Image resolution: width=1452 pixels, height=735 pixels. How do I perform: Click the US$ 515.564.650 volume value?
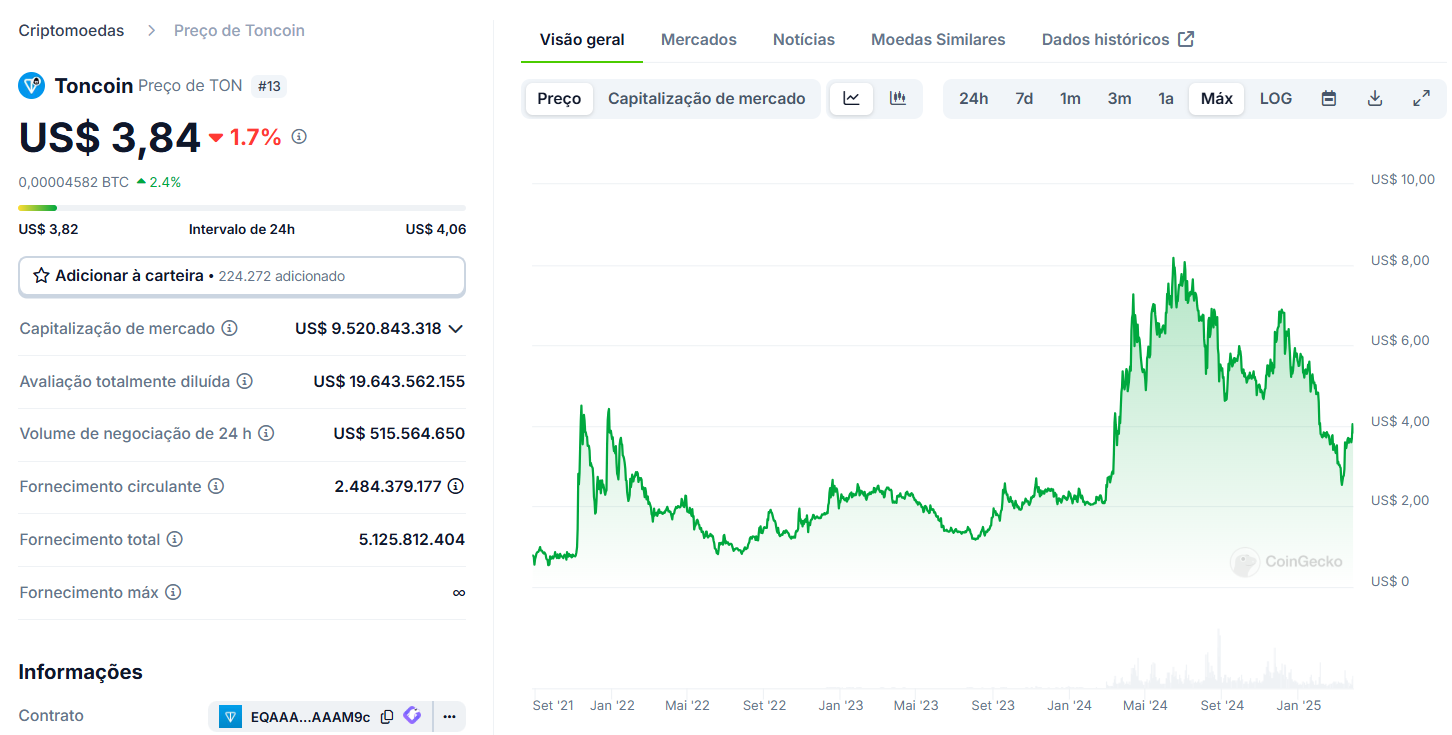coord(399,433)
